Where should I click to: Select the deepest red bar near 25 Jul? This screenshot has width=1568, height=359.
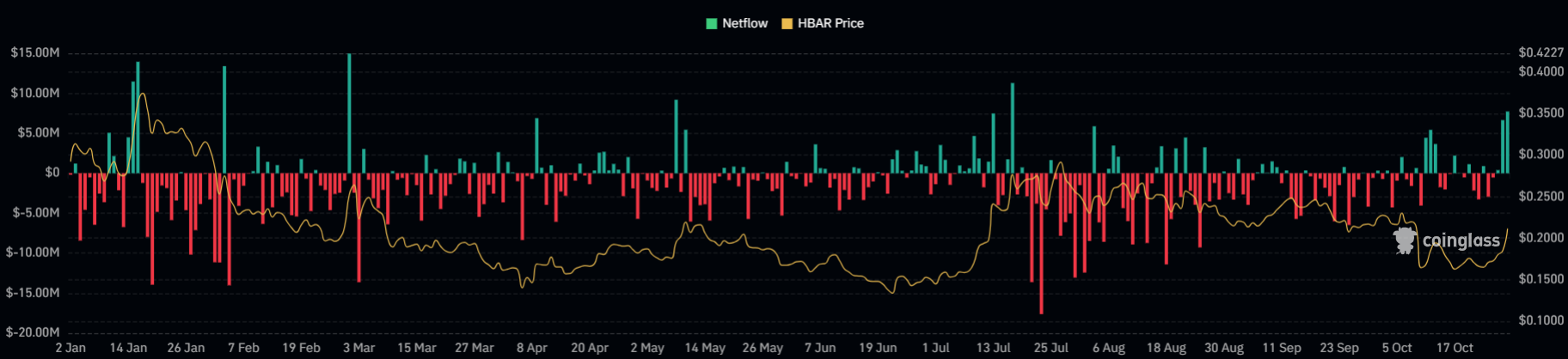(x=1041, y=243)
